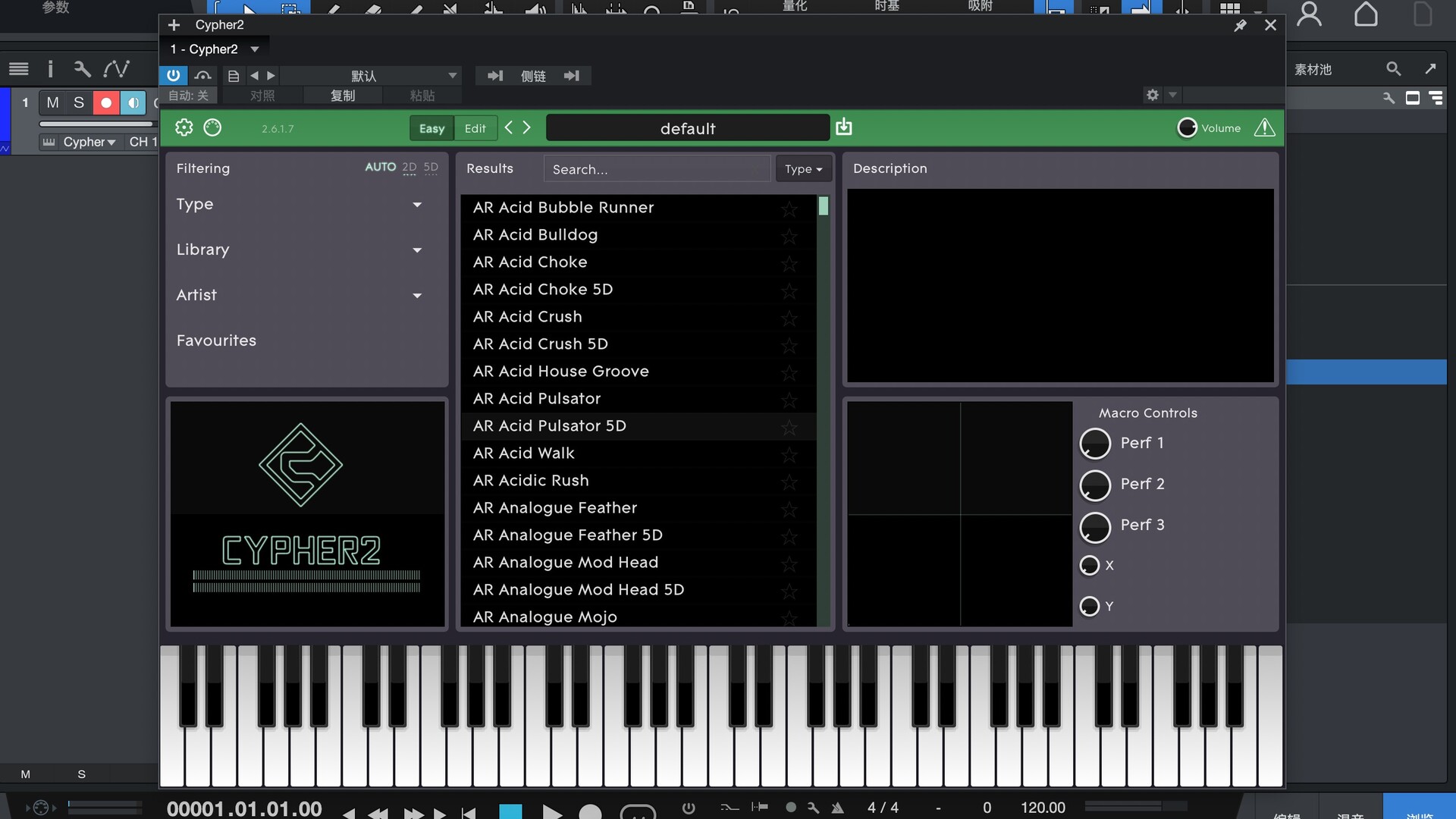
Task: Open the 素材池 pool tab
Action: coord(1313,69)
